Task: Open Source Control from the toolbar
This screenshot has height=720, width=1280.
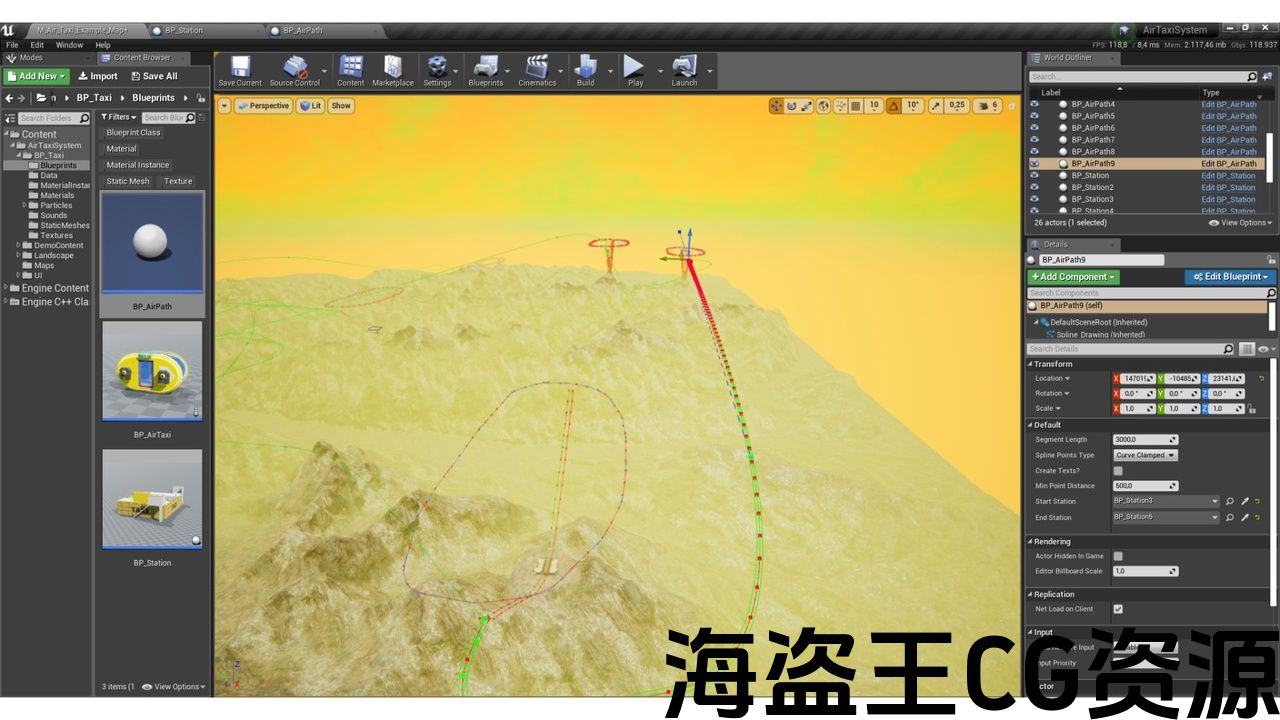Action: point(295,70)
